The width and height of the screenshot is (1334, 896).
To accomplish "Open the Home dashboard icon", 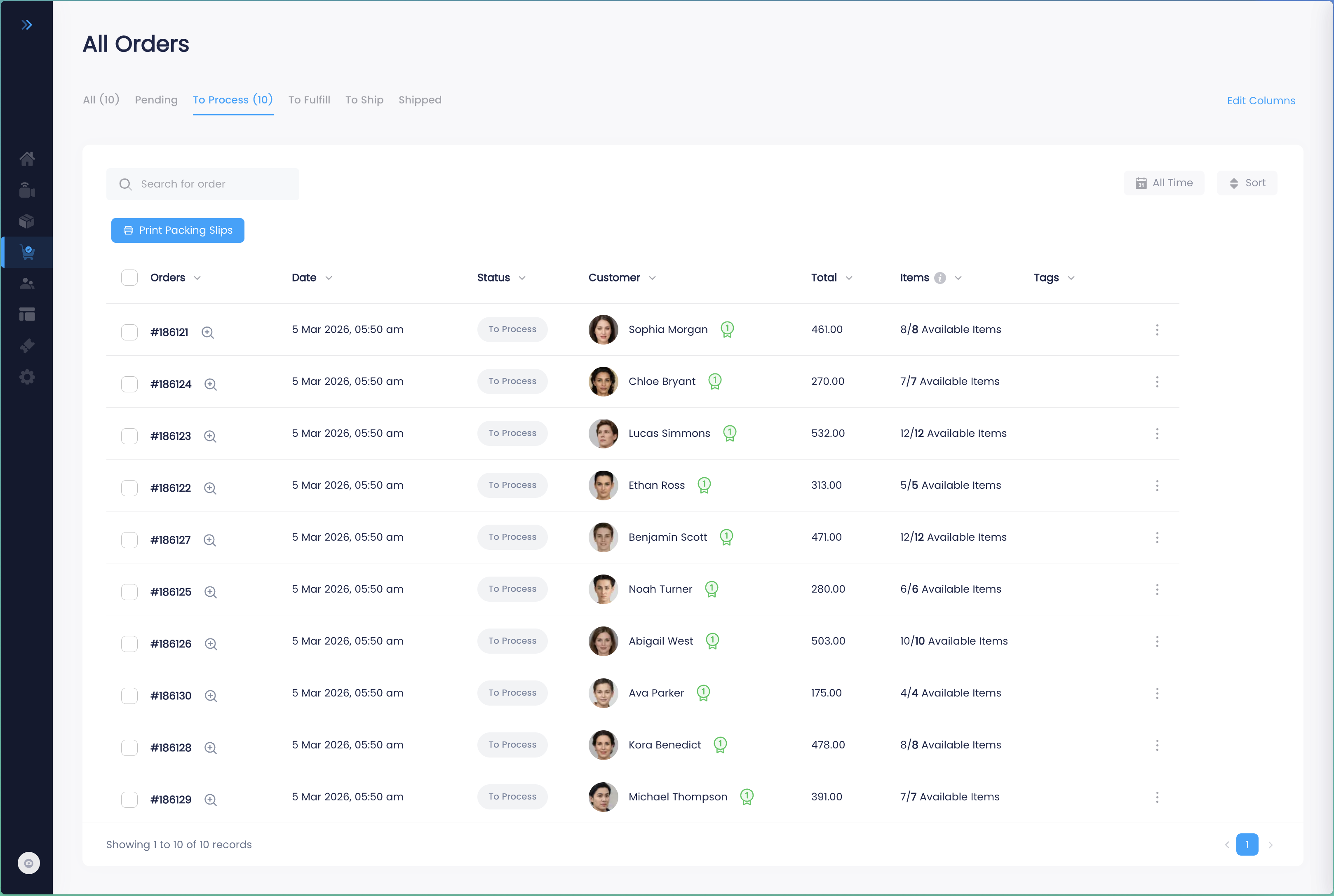I will click(x=27, y=159).
